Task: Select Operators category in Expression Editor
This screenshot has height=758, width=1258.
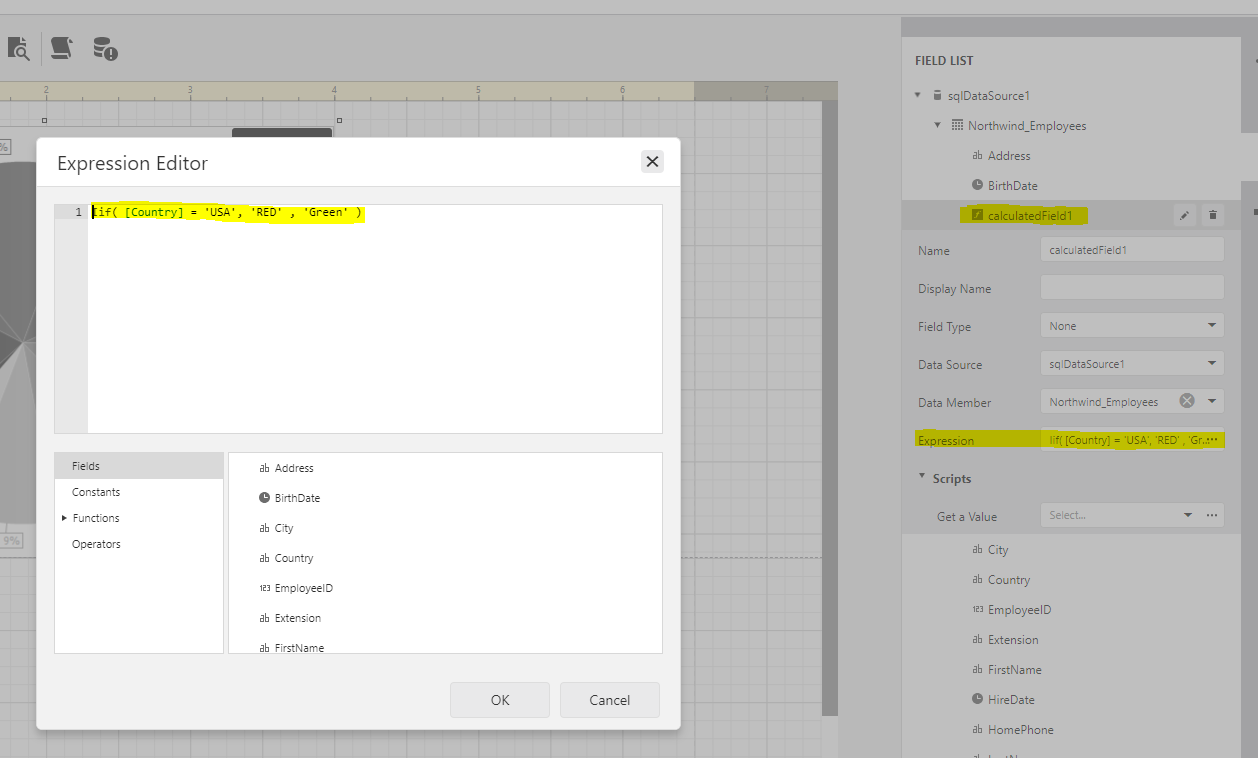Action: 139,544
